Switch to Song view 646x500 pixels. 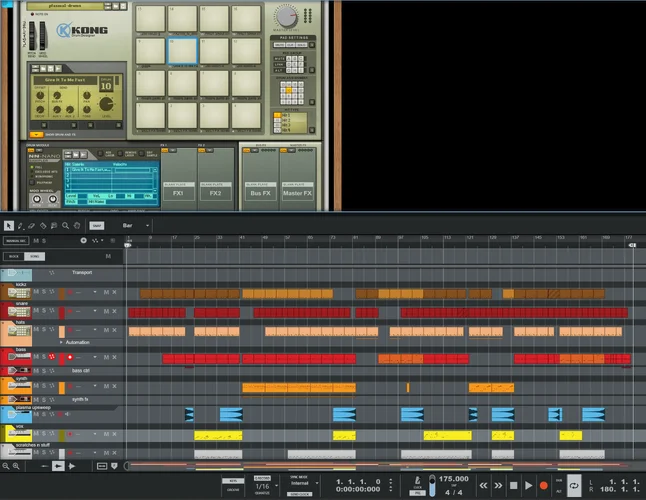pyautogui.click(x=34, y=256)
